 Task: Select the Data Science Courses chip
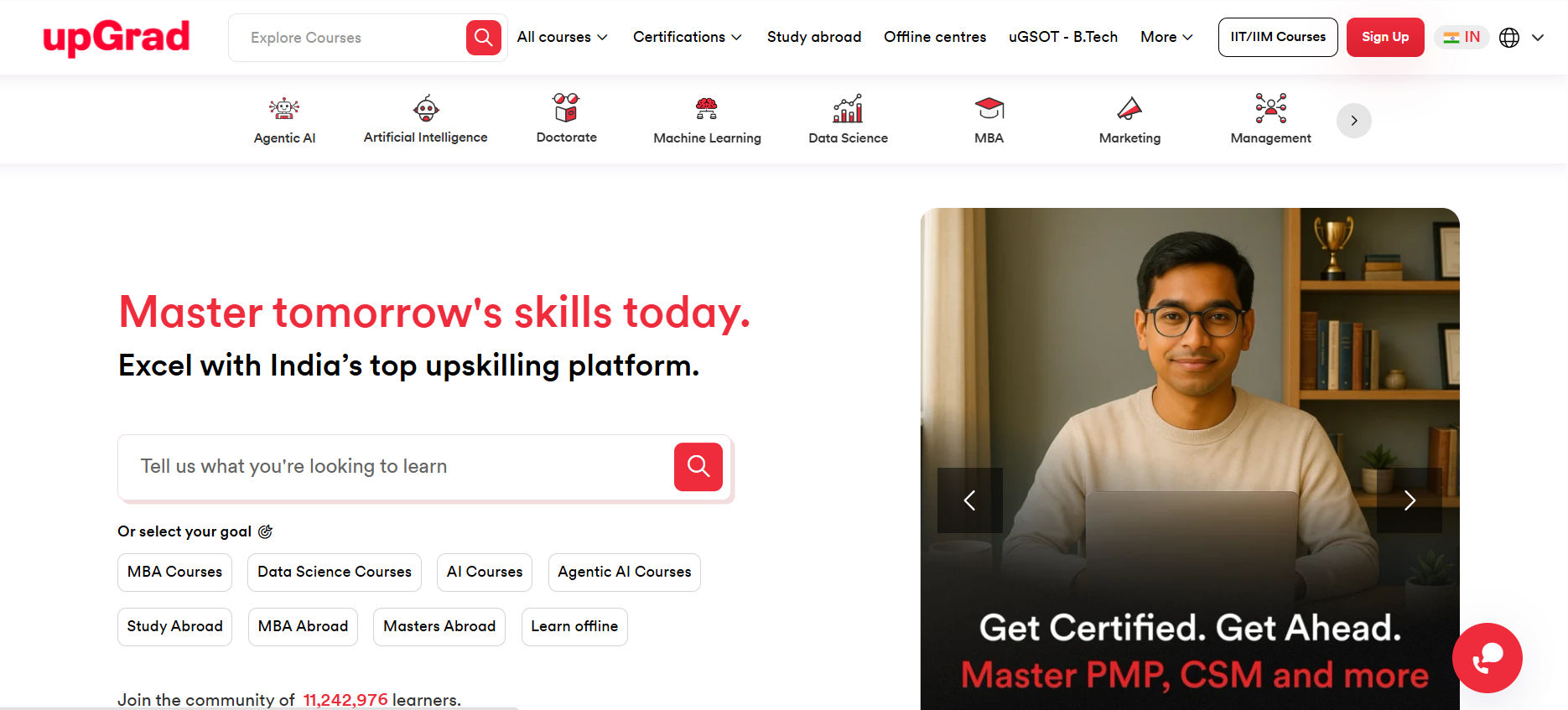click(335, 573)
